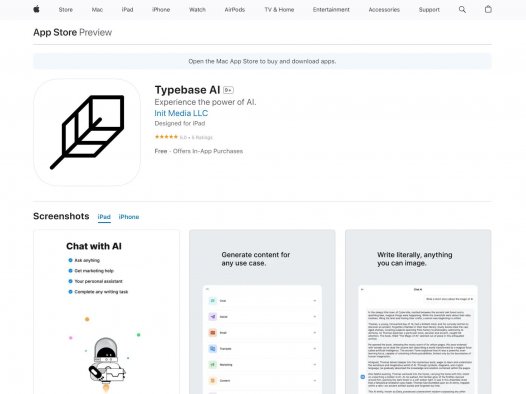The width and height of the screenshot is (526, 394).
Task: Click the Typebase AI feather app icon
Action: [x=87, y=132]
